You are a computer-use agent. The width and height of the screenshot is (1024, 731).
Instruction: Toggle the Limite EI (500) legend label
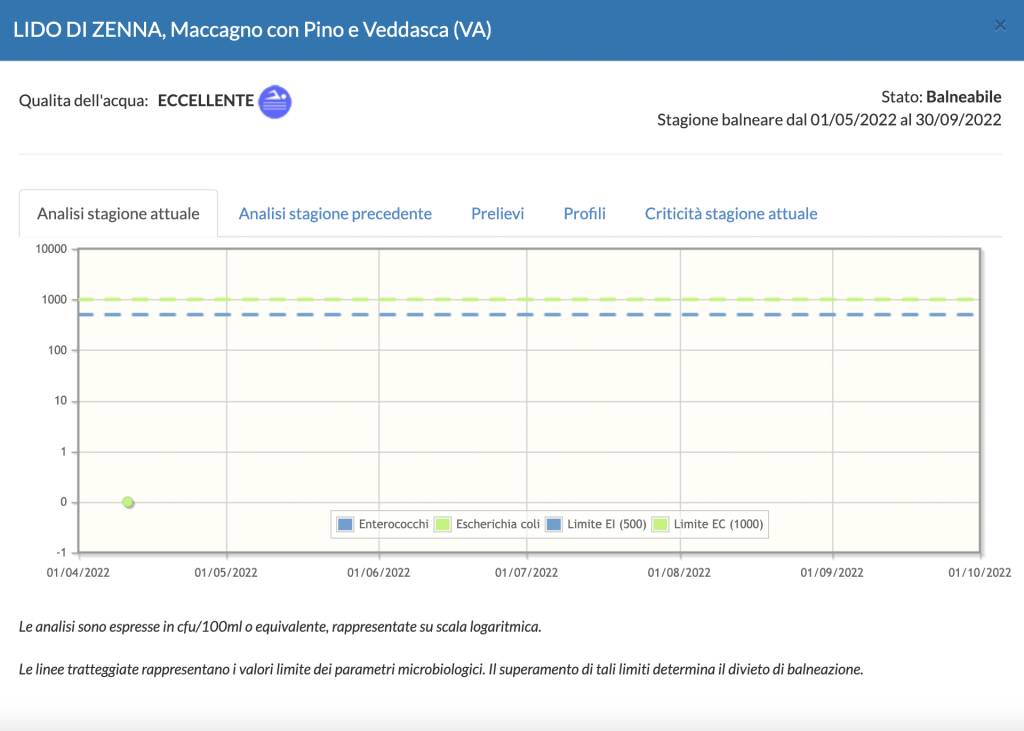(605, 524)
